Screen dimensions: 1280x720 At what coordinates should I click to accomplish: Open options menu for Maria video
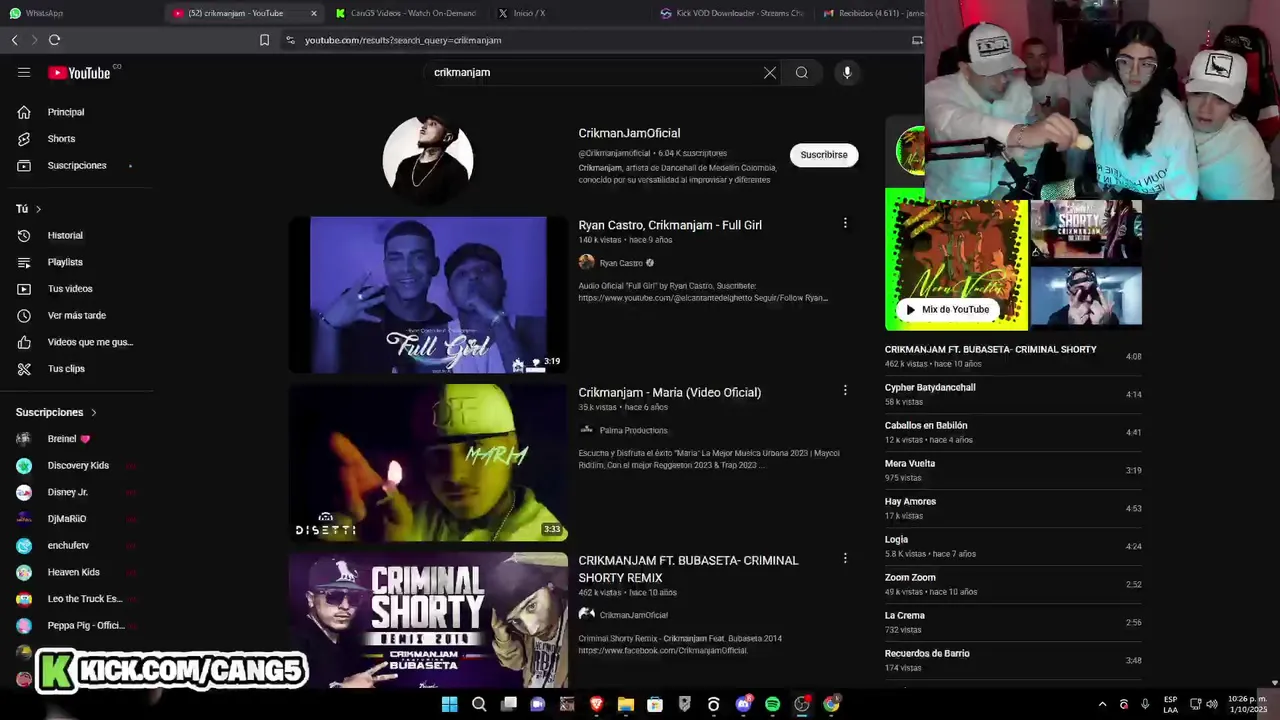(x=845, y=390)
